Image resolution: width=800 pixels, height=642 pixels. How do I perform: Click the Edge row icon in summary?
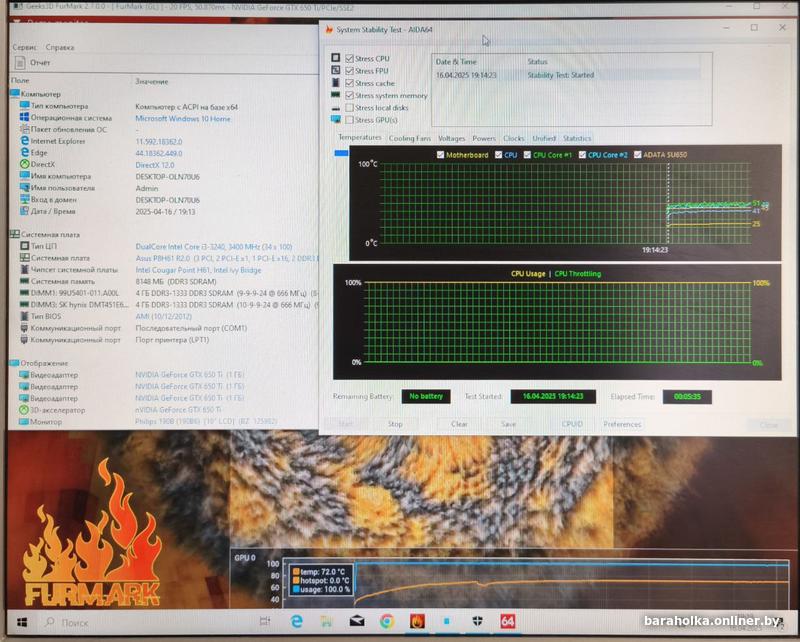click(x=24, y=152)
